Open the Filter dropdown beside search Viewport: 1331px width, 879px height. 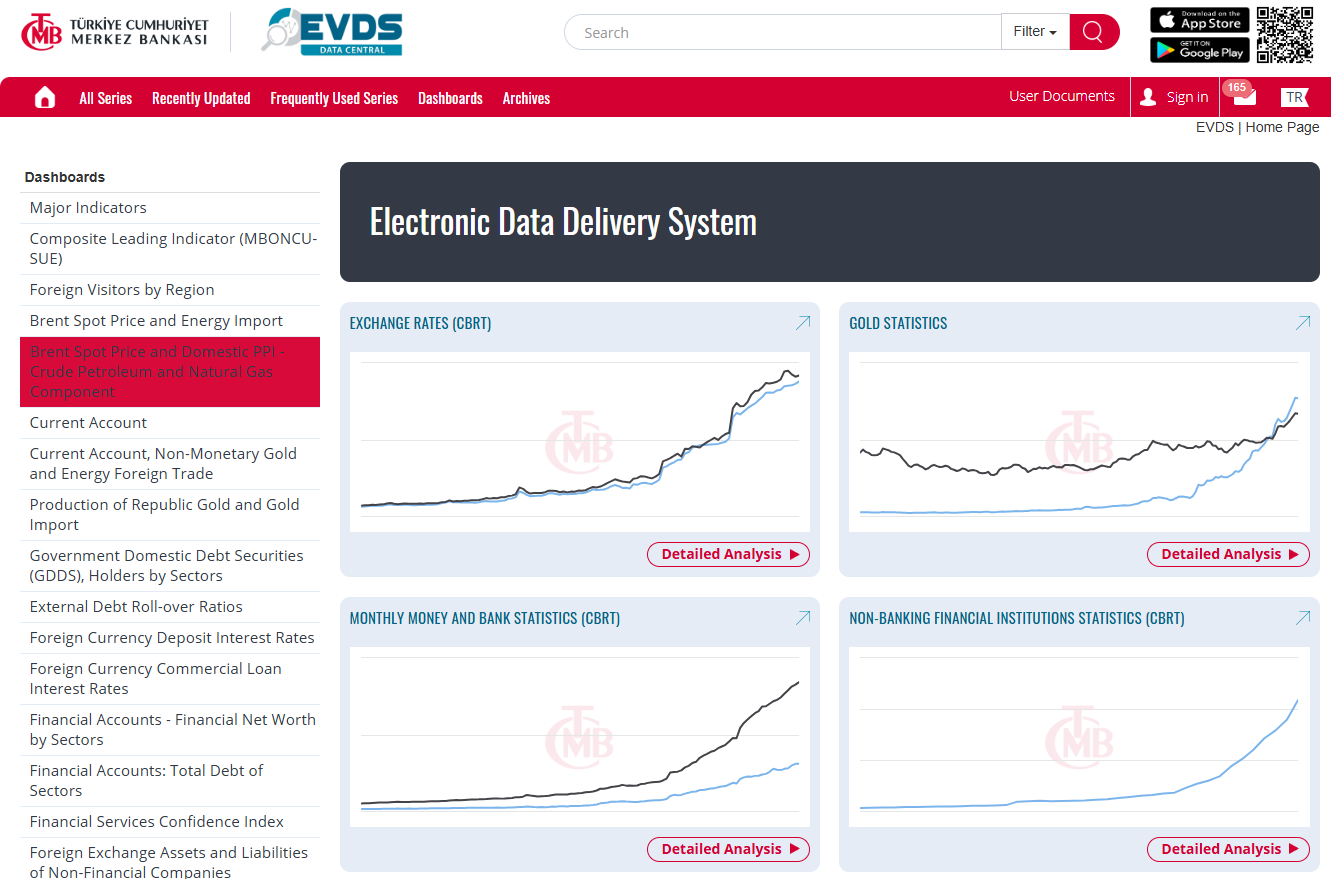click(x=1034, y=32)
